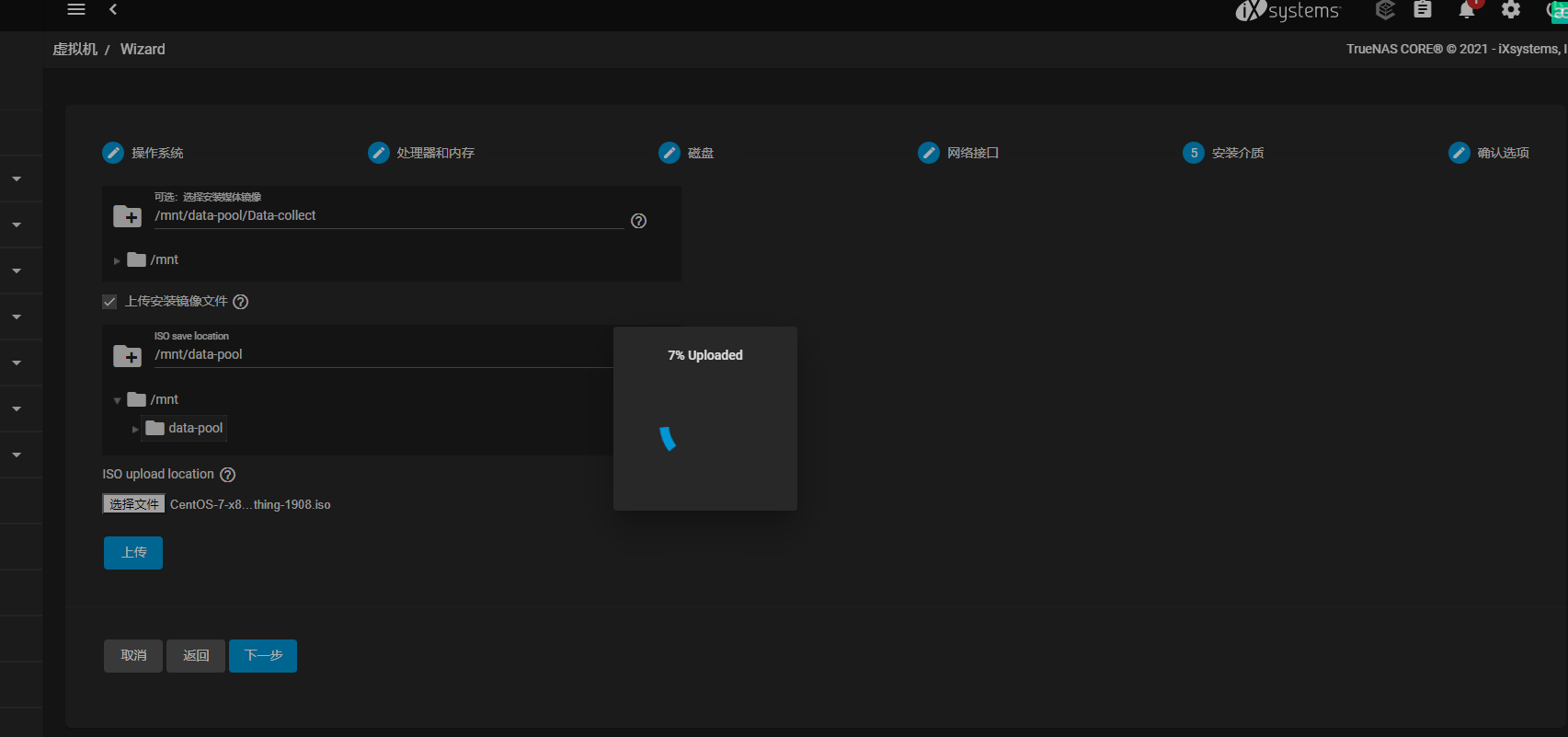Image resolution: width=1568 pixels, height=737 pixels.
Task: Go to the 确认选项 wizard step
Action: pyautogui.click(x=1489, y=153)
